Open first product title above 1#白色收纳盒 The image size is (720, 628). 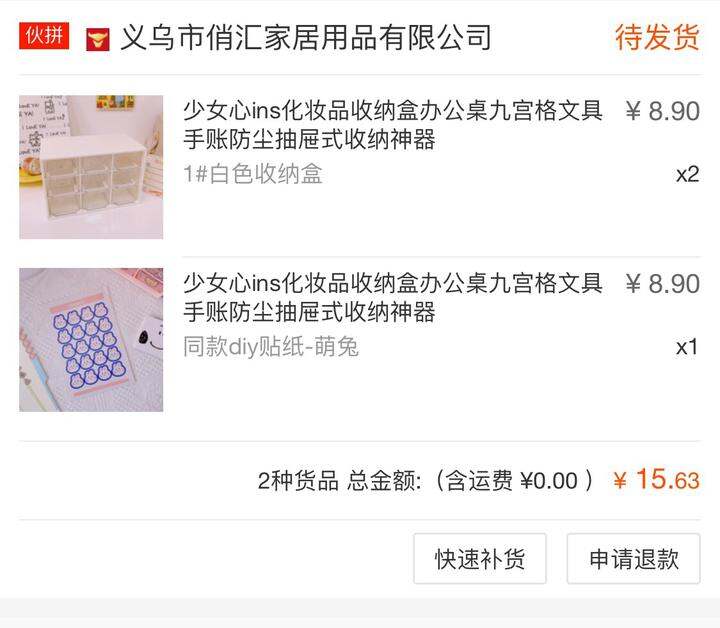[393, 124]
